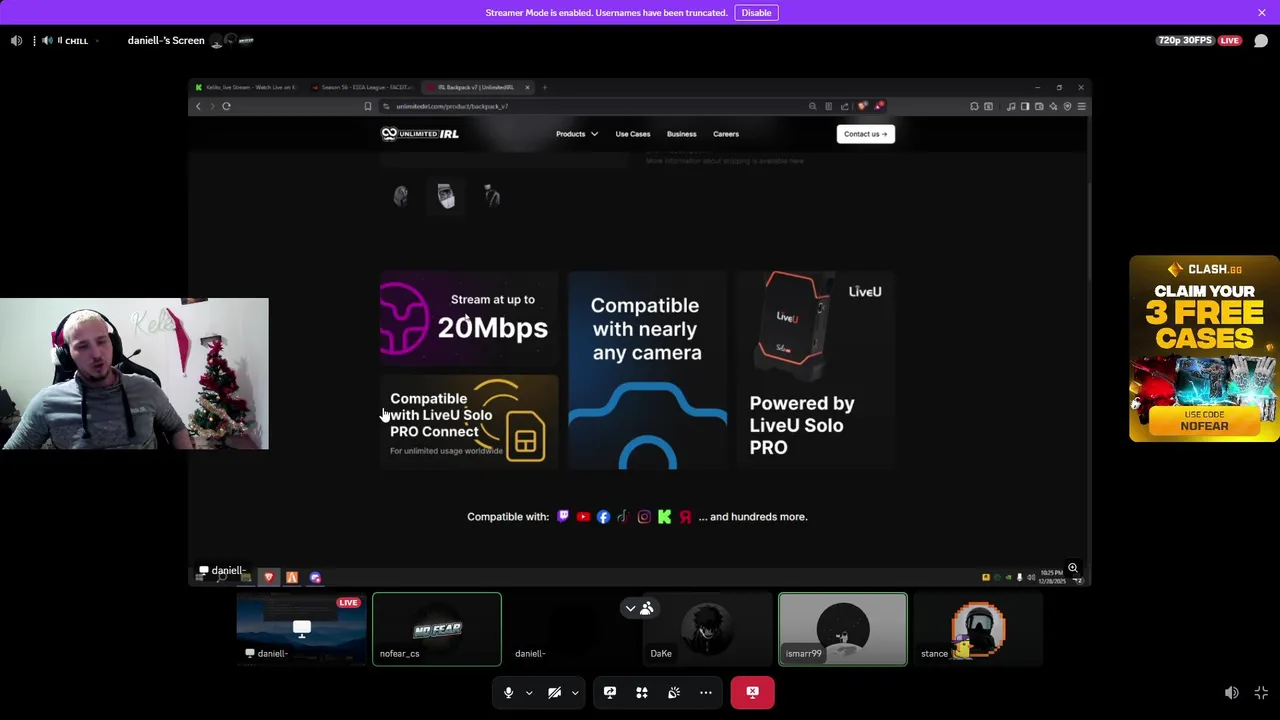Close the IRL Backpack v7 tab
The image size is (1280, 720).
[527, 87]
